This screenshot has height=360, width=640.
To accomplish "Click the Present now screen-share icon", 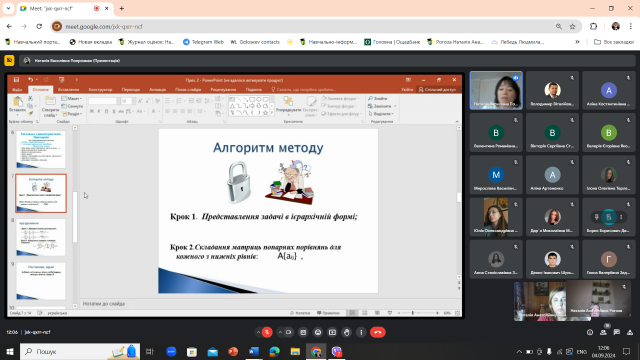I will click(332, 332).
